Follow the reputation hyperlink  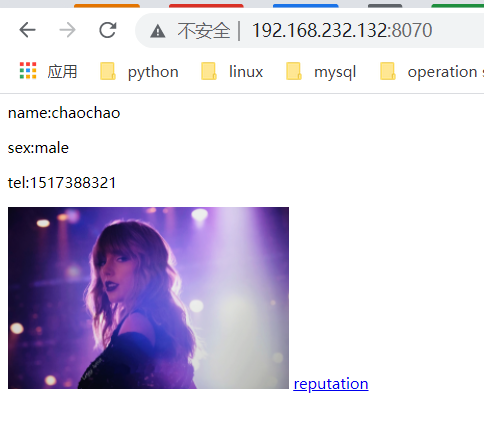(331, 384)
